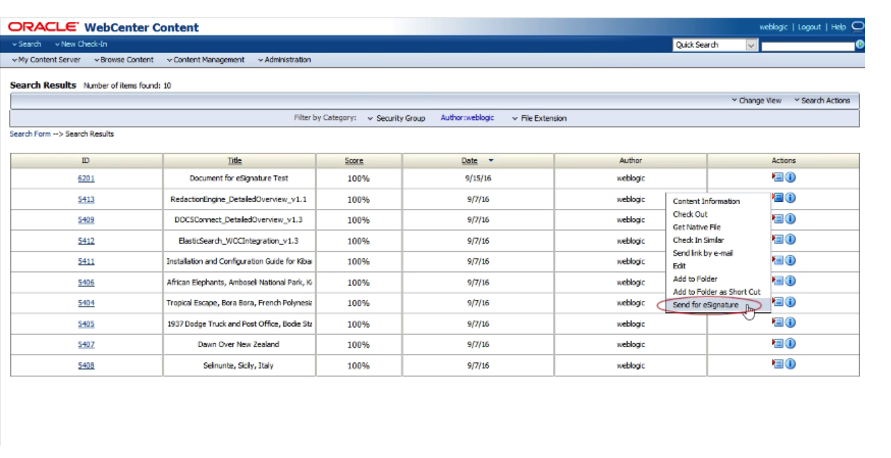The image size is (891, 458).
Task: Click actions menu icon for RedactionEngine row
Action: [x=777, y=198]
